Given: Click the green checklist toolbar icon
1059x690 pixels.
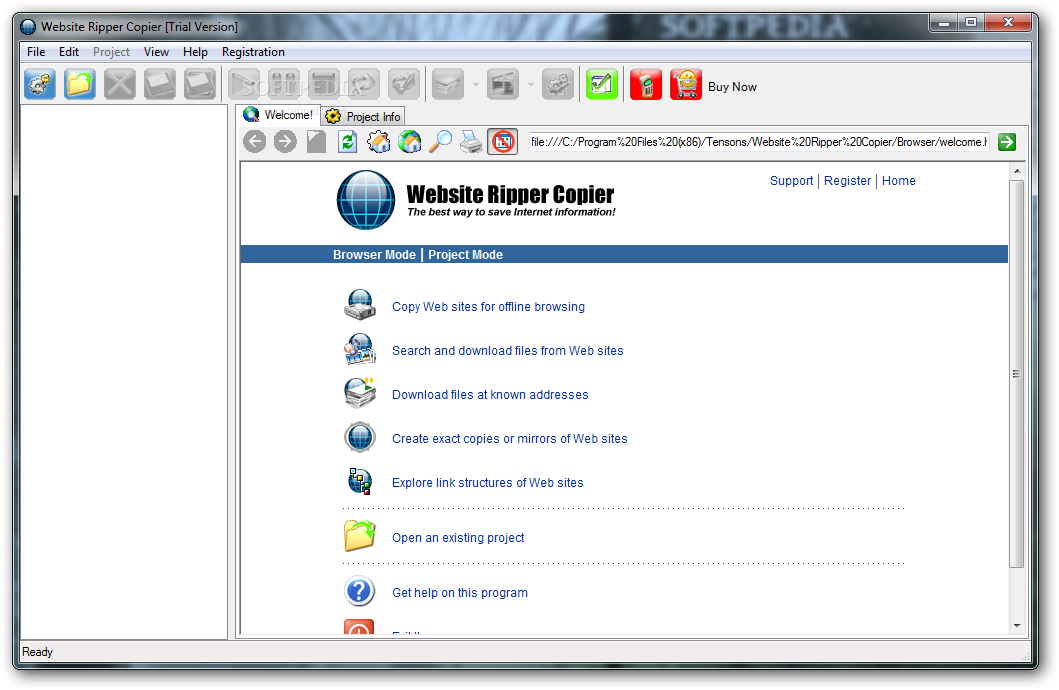Looking at the screenshot, I should (602, 85).
